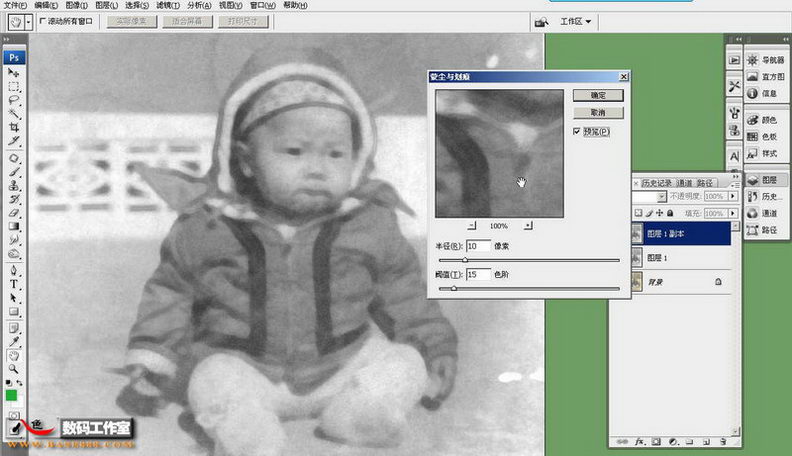Confirm dialog with 确定 button
Viewport: 792px width, 456px height.
pos(598,95)
